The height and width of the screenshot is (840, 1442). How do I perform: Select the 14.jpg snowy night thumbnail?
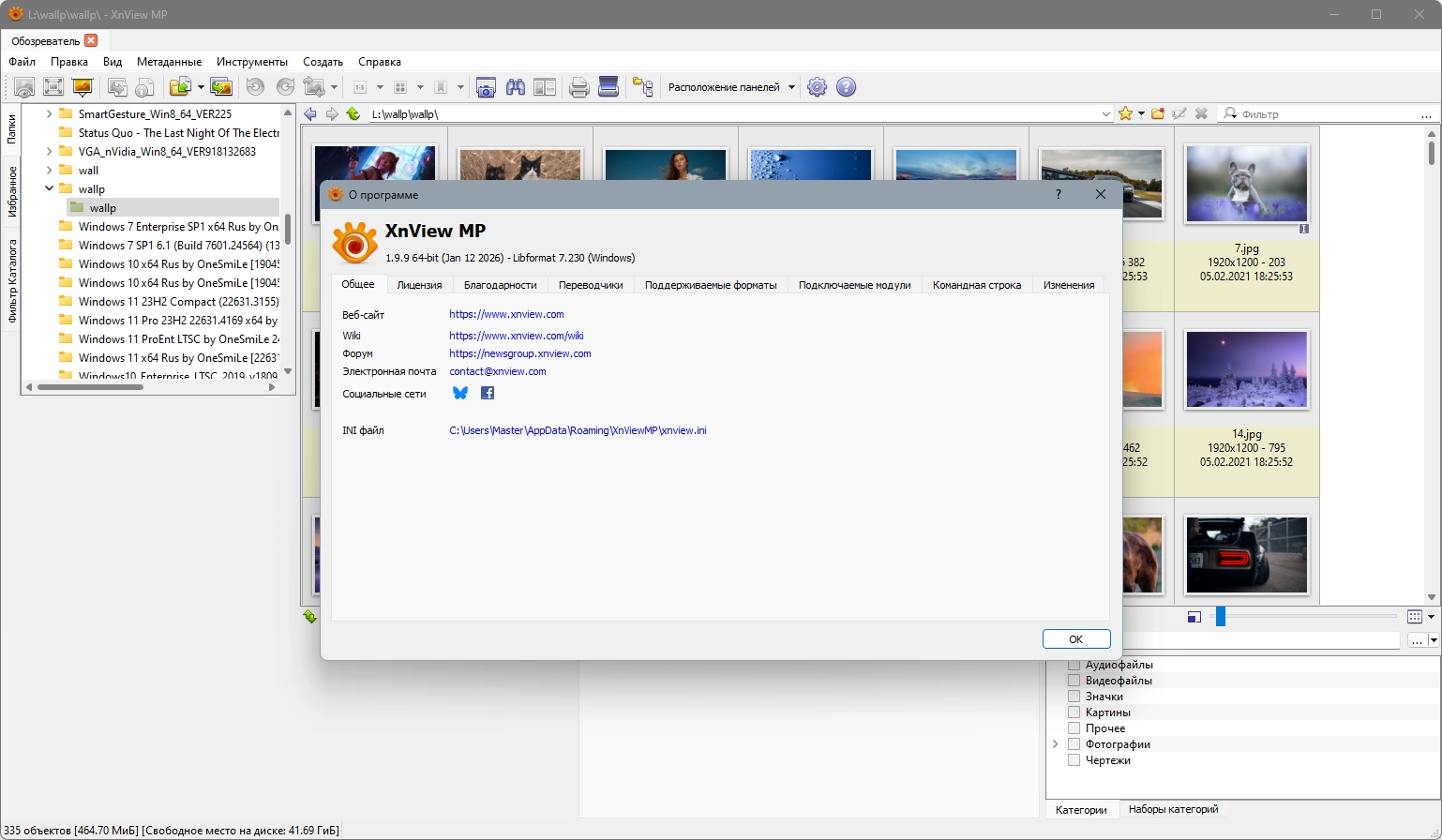(1247, 369)
